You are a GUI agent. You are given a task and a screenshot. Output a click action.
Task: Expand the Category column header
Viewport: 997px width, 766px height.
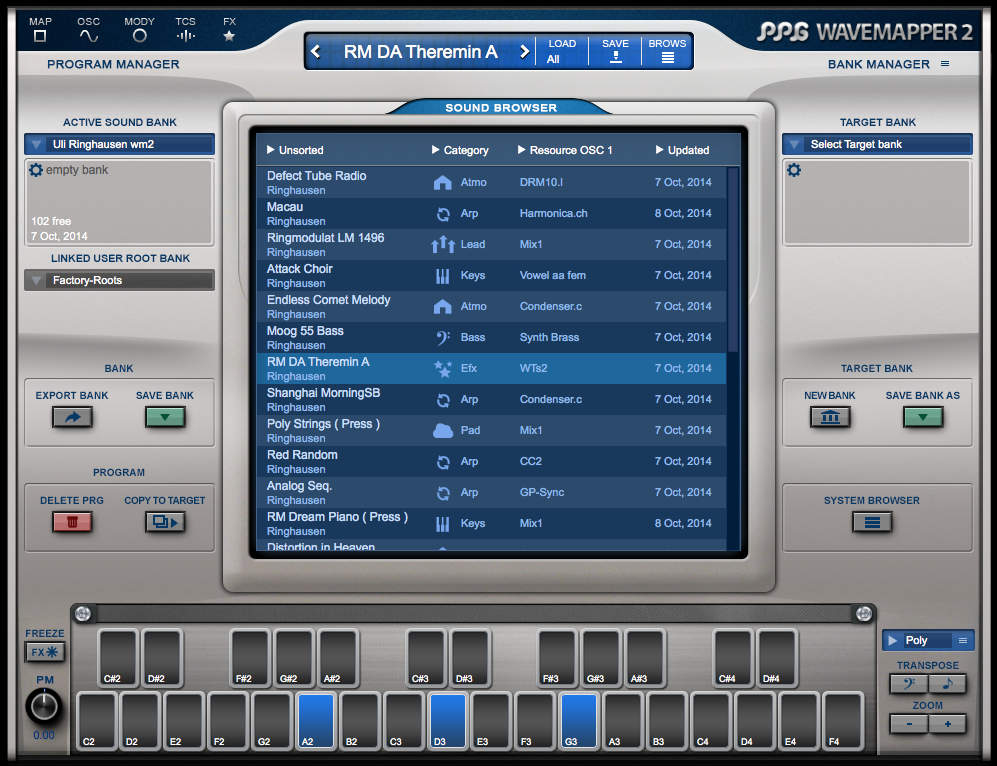(x=460, y=150)
